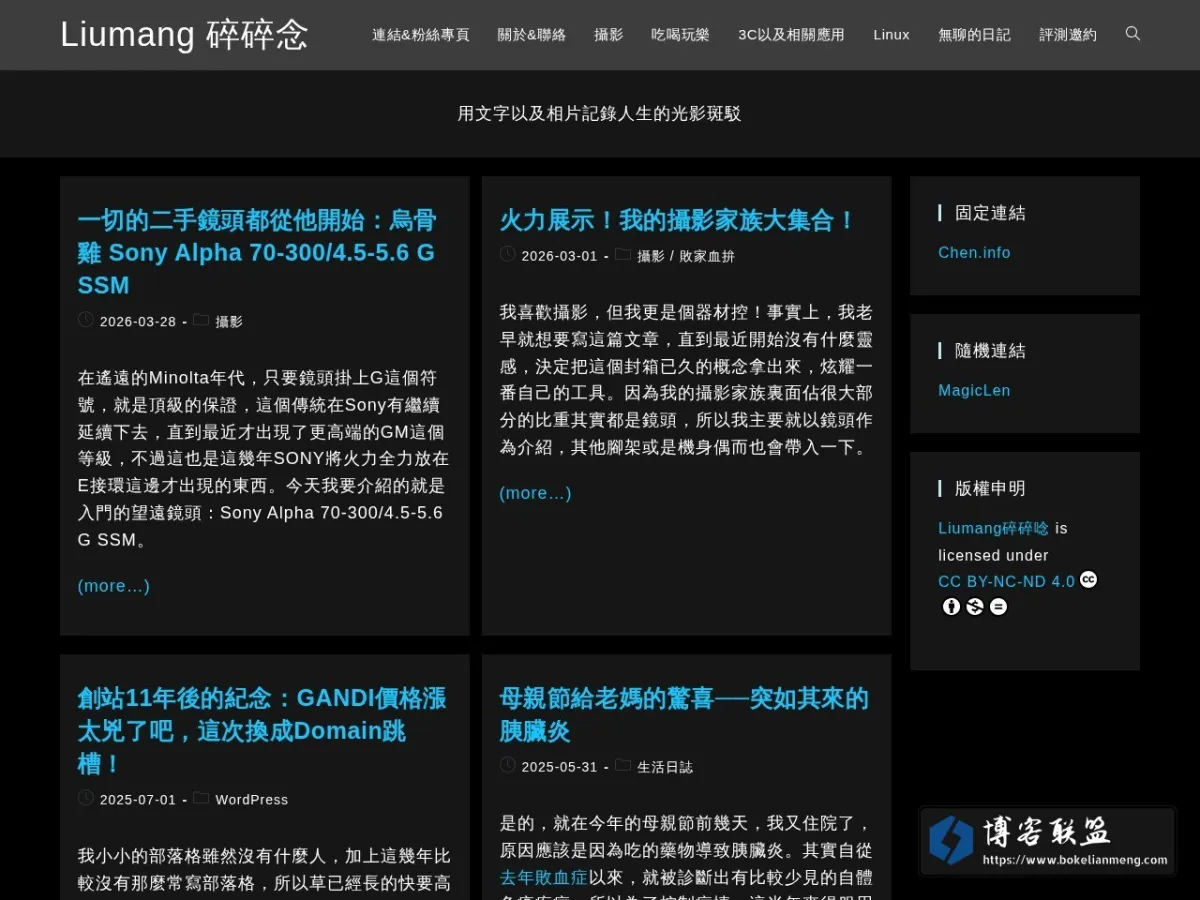The width and height of the screenshot is (1200, 900).
Task: Open the 去年敗血症 link in the post text
Action: (x=544, y=877)
